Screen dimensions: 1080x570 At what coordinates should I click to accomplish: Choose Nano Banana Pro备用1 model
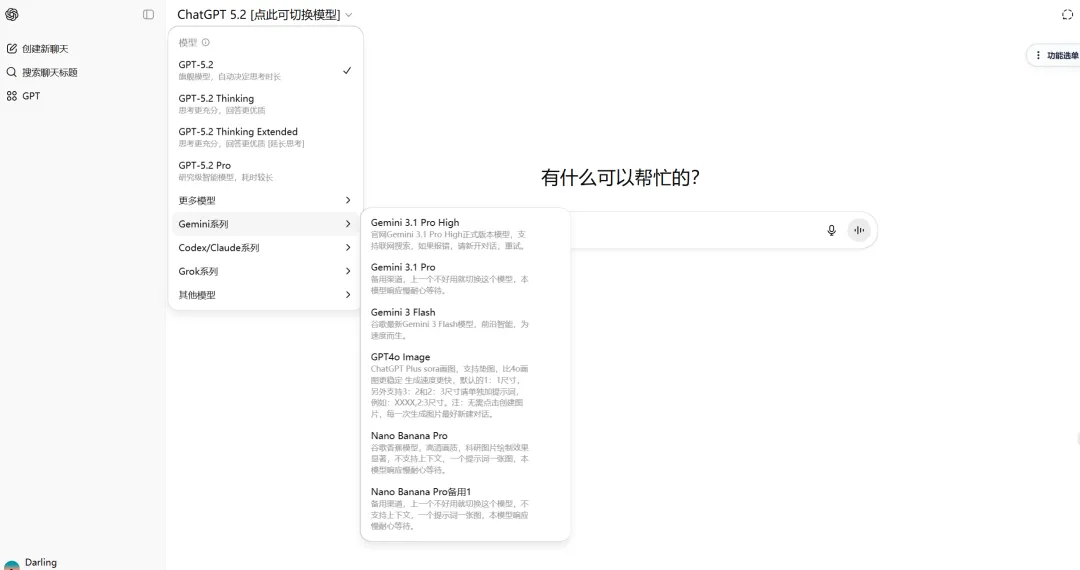tap(465, 509)
